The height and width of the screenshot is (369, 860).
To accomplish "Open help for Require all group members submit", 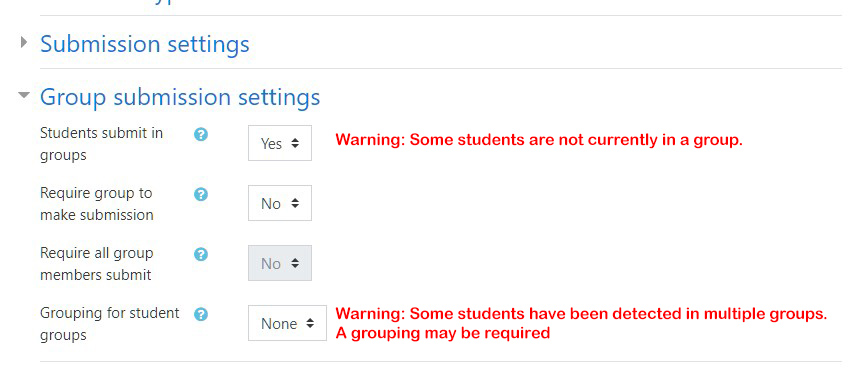I will [201, 254].
